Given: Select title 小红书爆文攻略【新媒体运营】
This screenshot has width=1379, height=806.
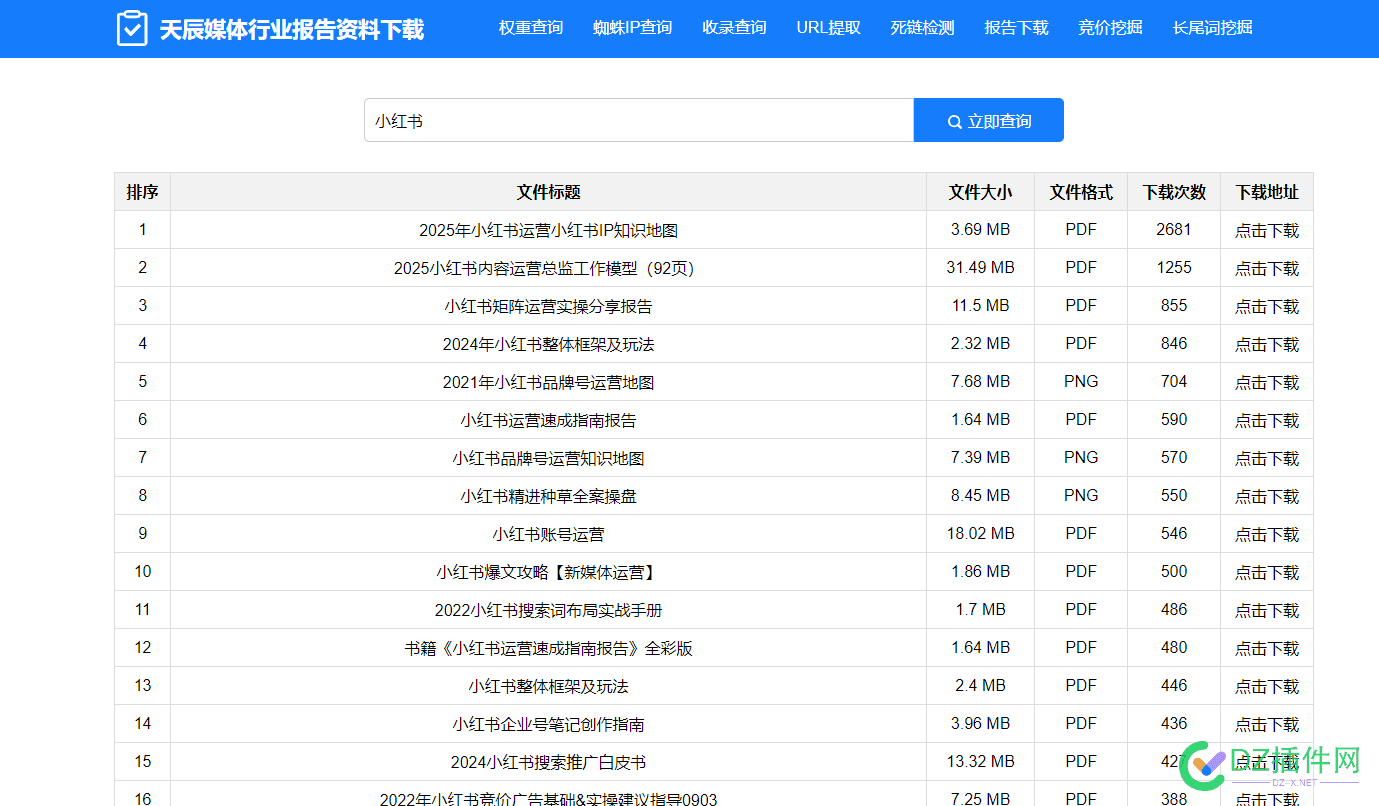Looking at the screenshot, I should pyautogui.click(x=549, y=572).
